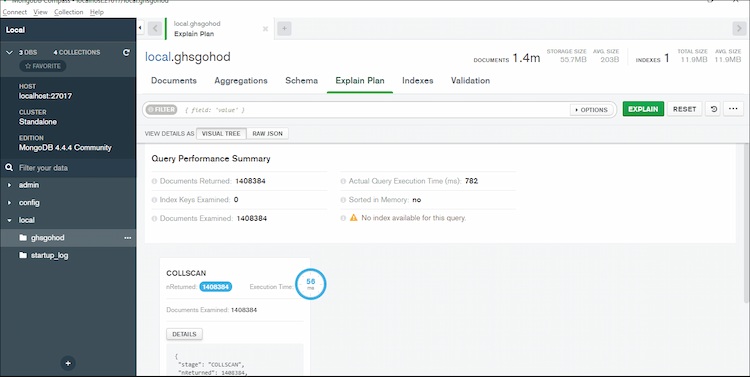The width and height of the screenshot is (750, 377).
Task: Create database with plus button
Action: pyautogui.click(x=68, y=363)
